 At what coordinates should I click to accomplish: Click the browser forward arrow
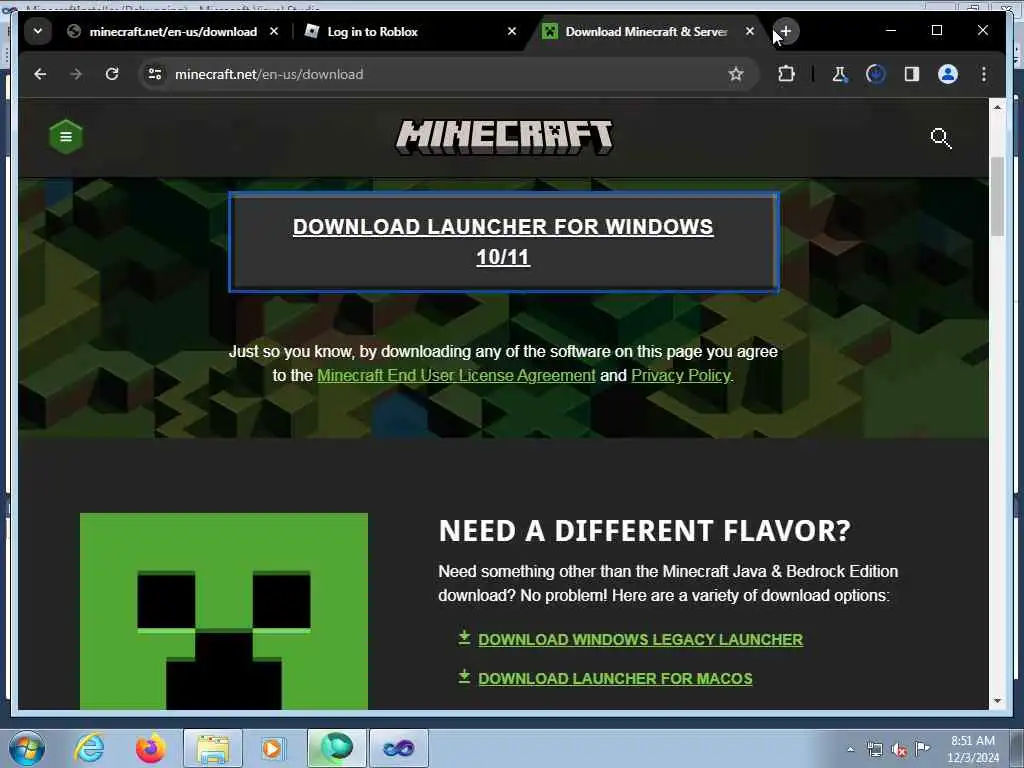(76, 74)
